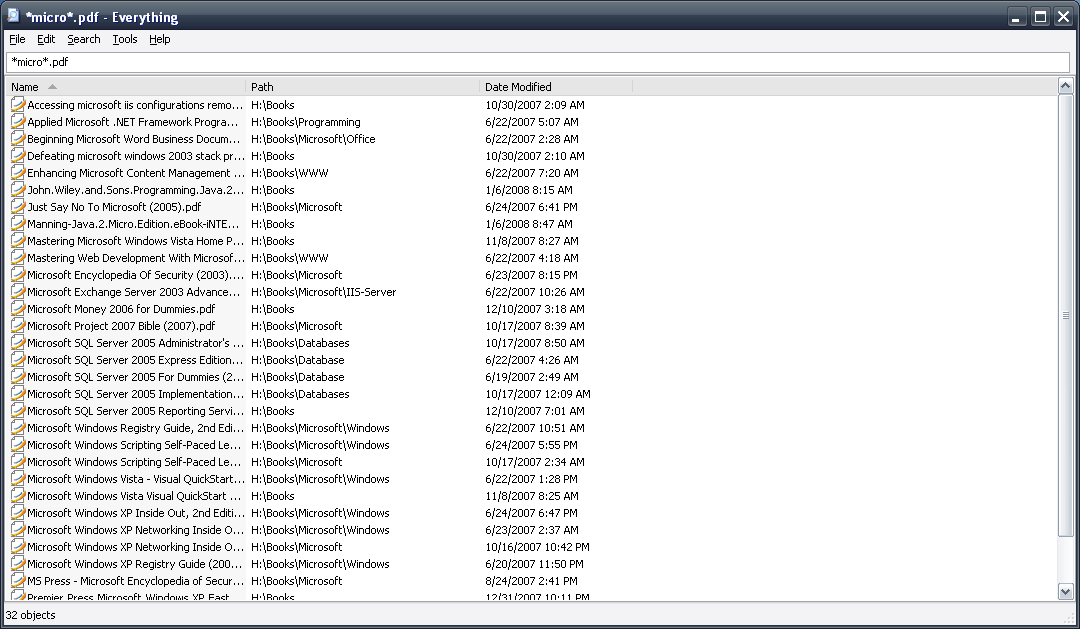The image size is (1080, 629).
Task: Sort results by Date Modified column header
Action: click(556, 87)
